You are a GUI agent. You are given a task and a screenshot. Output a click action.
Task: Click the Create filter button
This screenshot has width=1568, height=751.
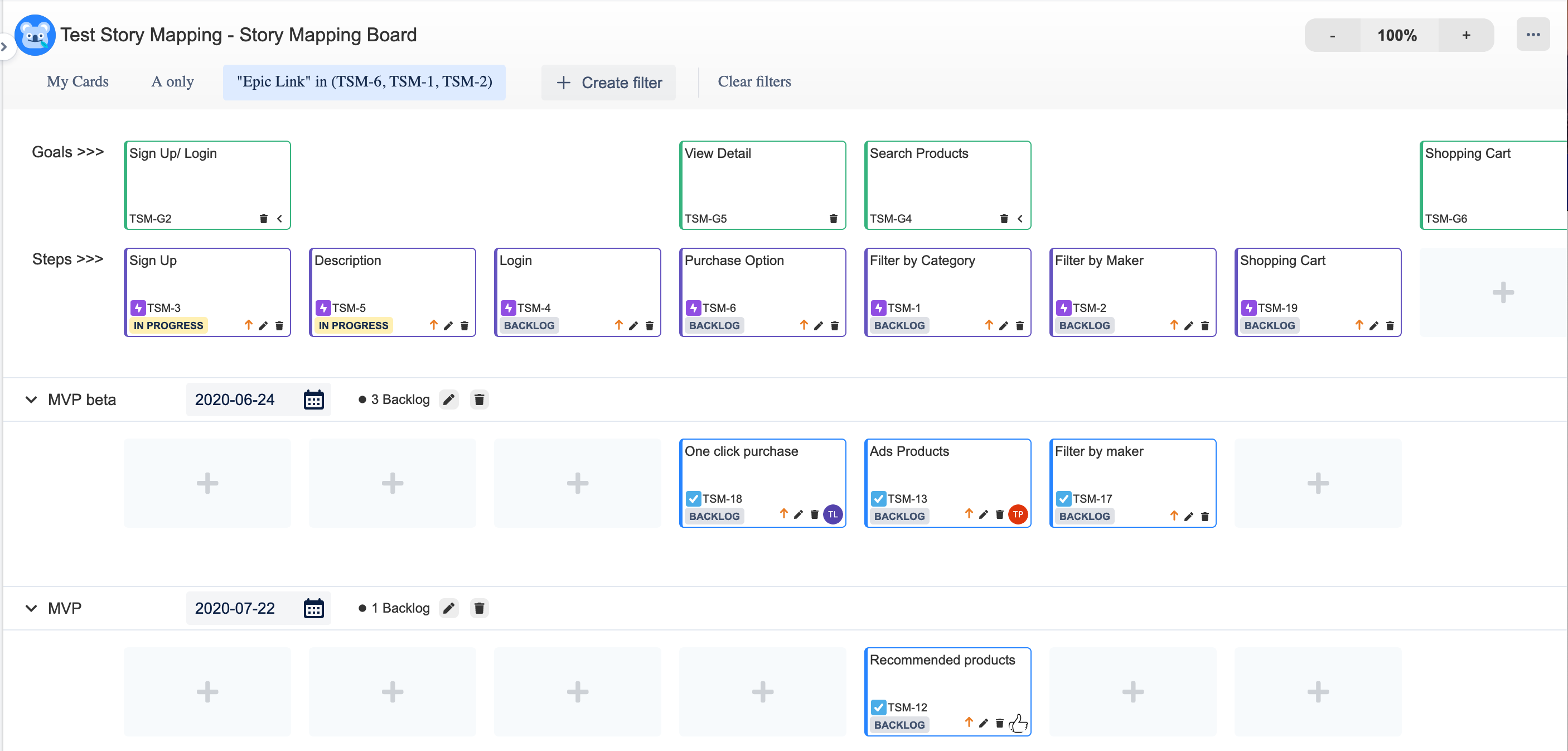608,83
